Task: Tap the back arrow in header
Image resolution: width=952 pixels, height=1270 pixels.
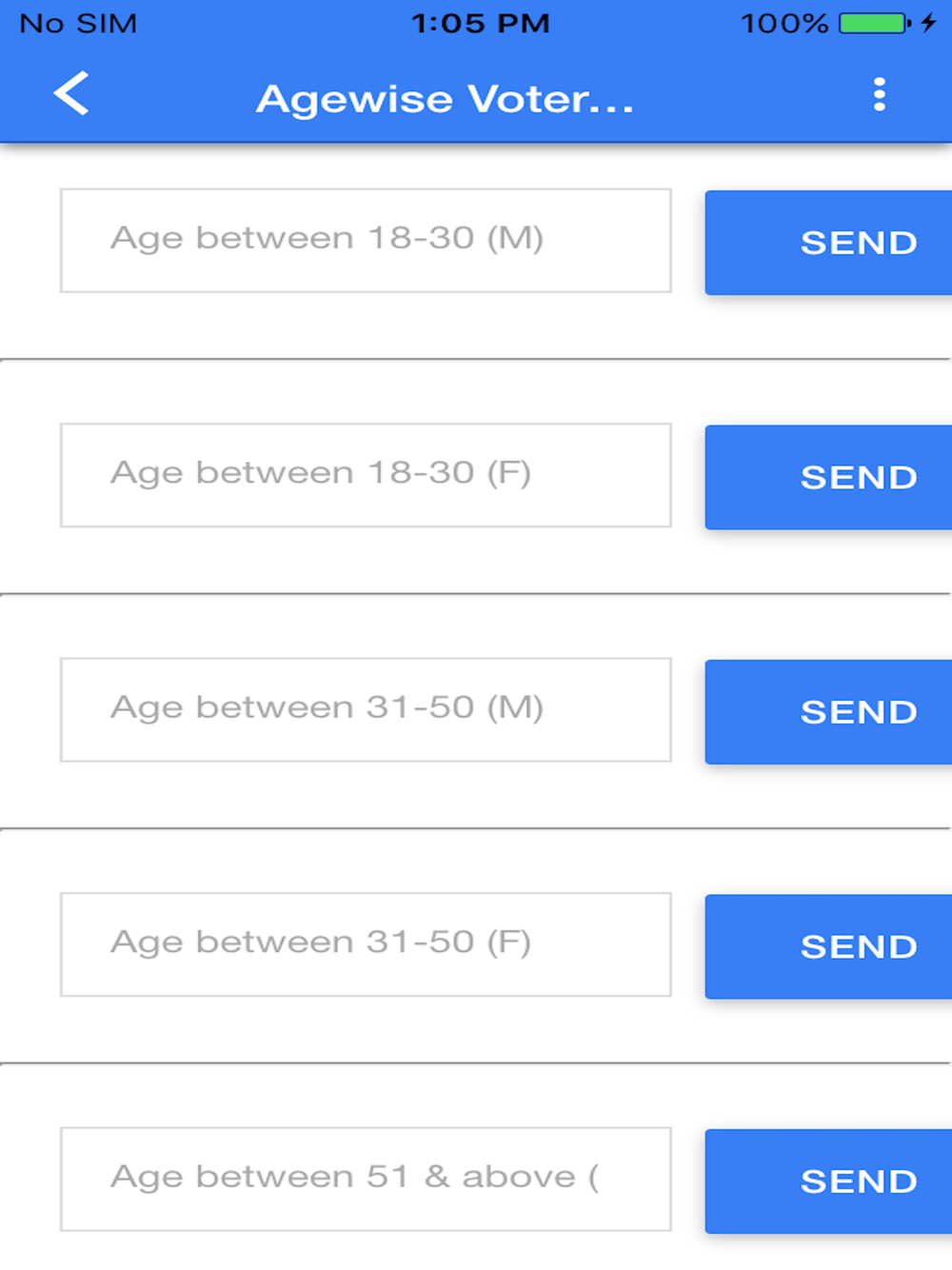Action: [71, 93]
